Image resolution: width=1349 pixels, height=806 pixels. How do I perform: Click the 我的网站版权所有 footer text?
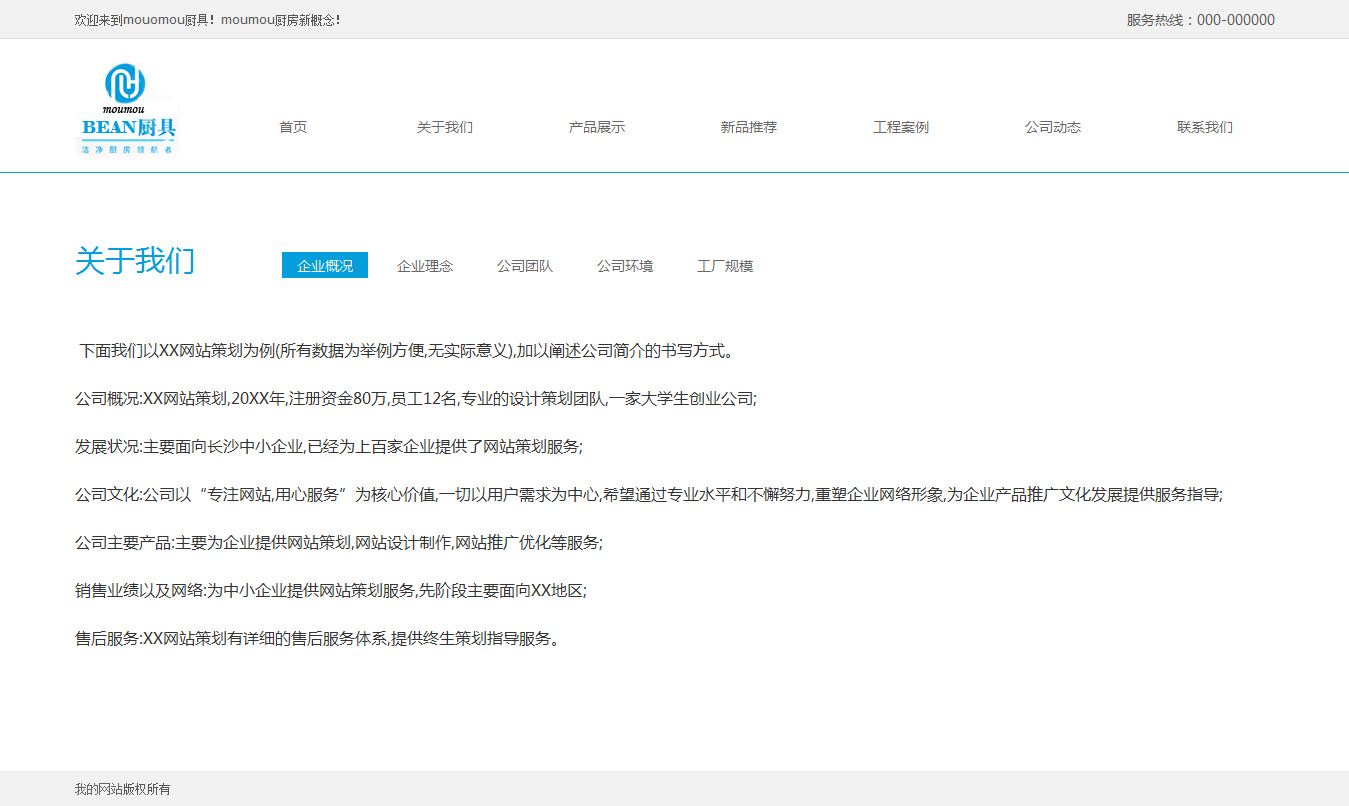pyautogui.click(x=123, y=789)
